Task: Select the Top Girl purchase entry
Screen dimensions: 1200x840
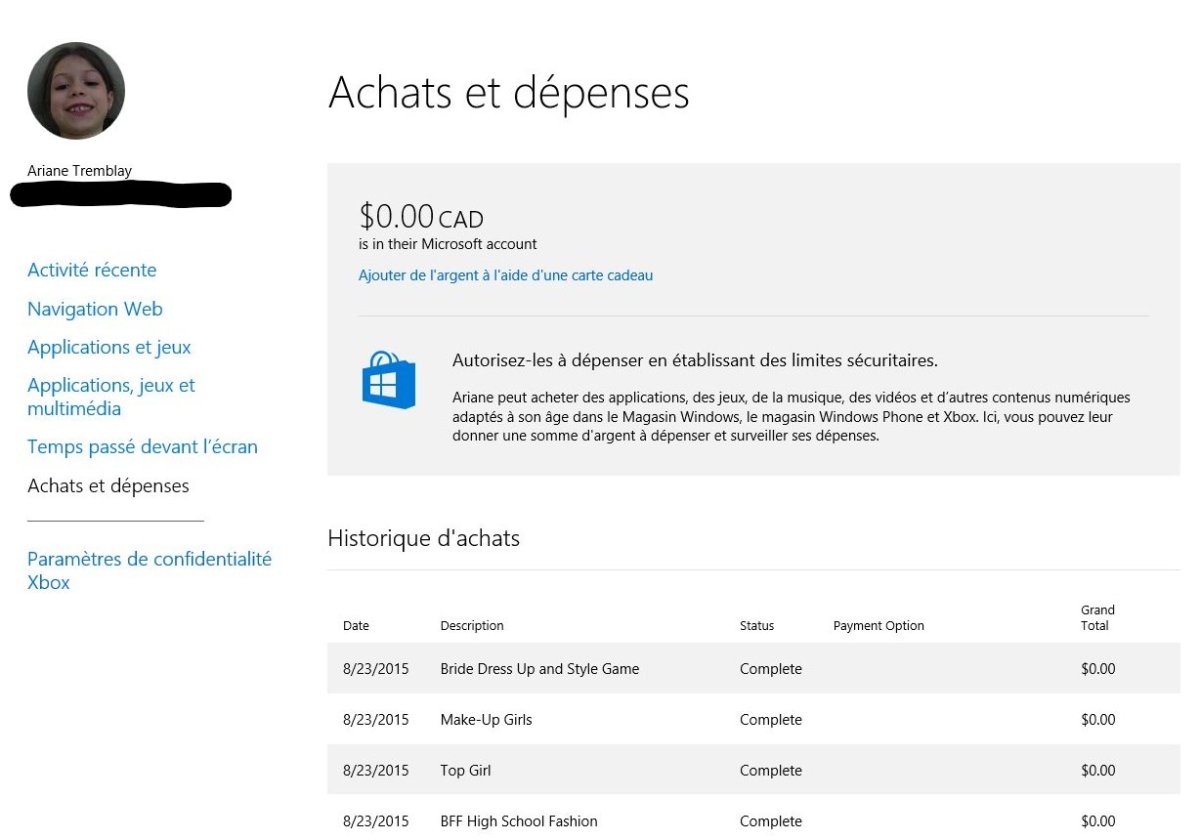Action: (465, 771)
